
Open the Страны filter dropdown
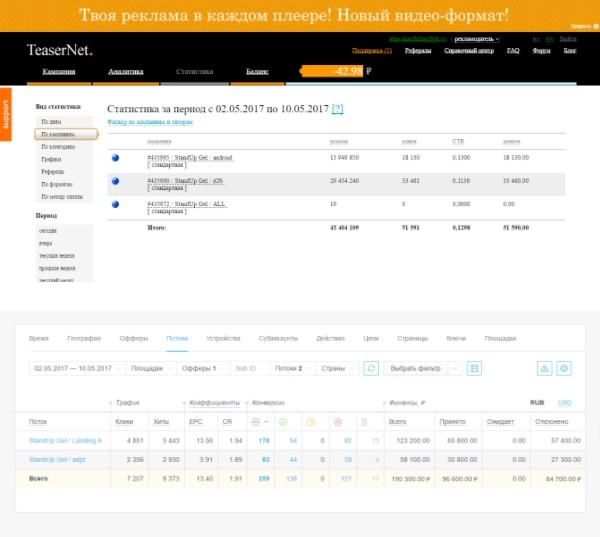point(338,368)
